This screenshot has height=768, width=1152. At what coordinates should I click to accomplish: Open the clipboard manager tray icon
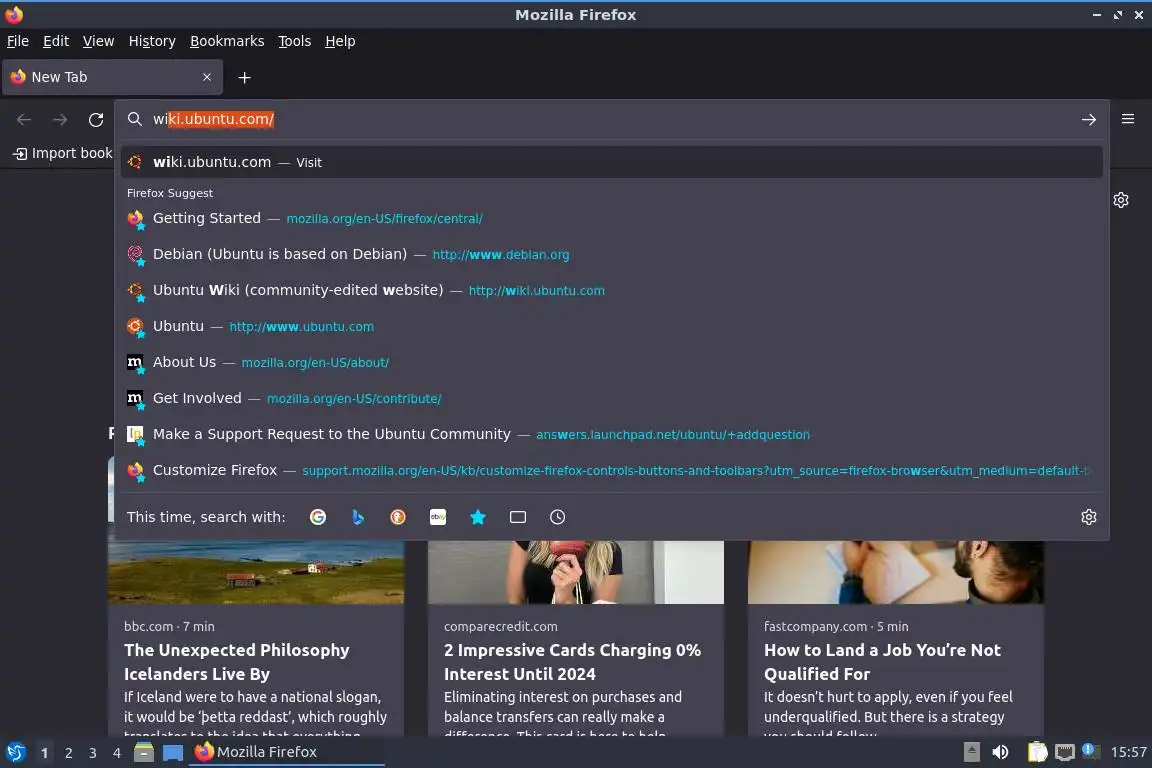(1037, 752)
